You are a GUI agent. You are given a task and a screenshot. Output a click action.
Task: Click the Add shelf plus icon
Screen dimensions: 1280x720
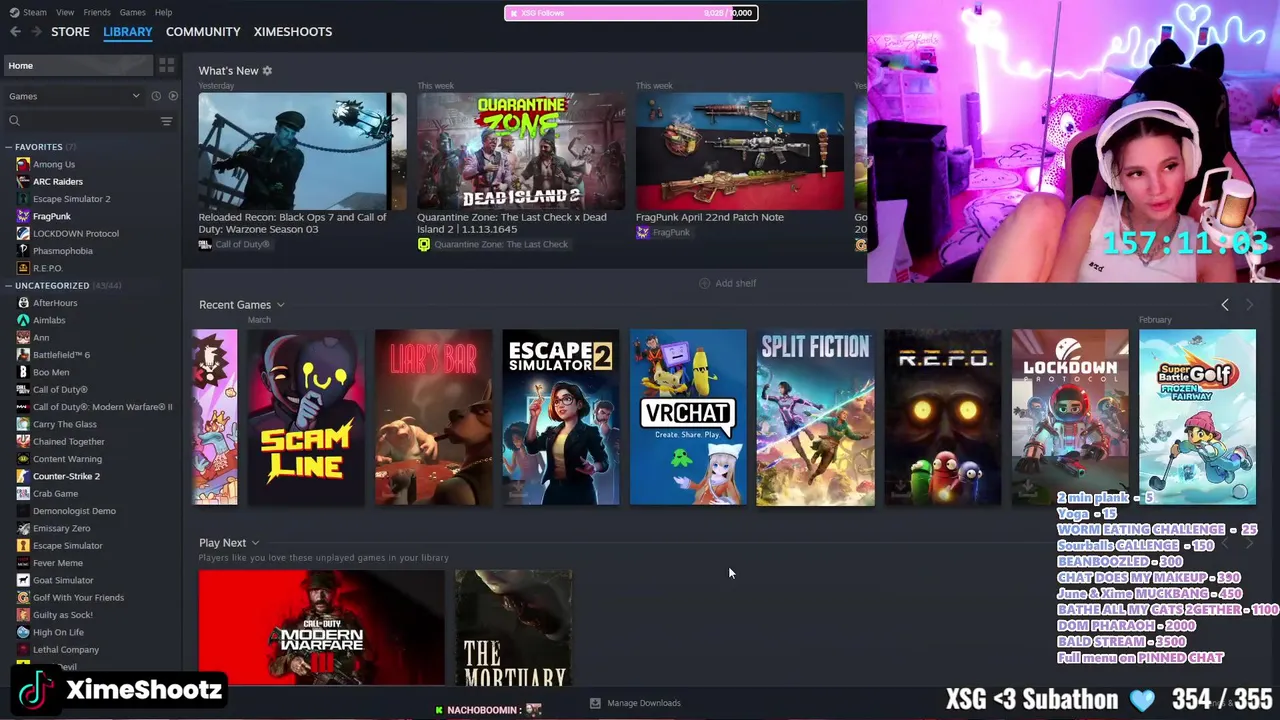(x=704, y=283)
